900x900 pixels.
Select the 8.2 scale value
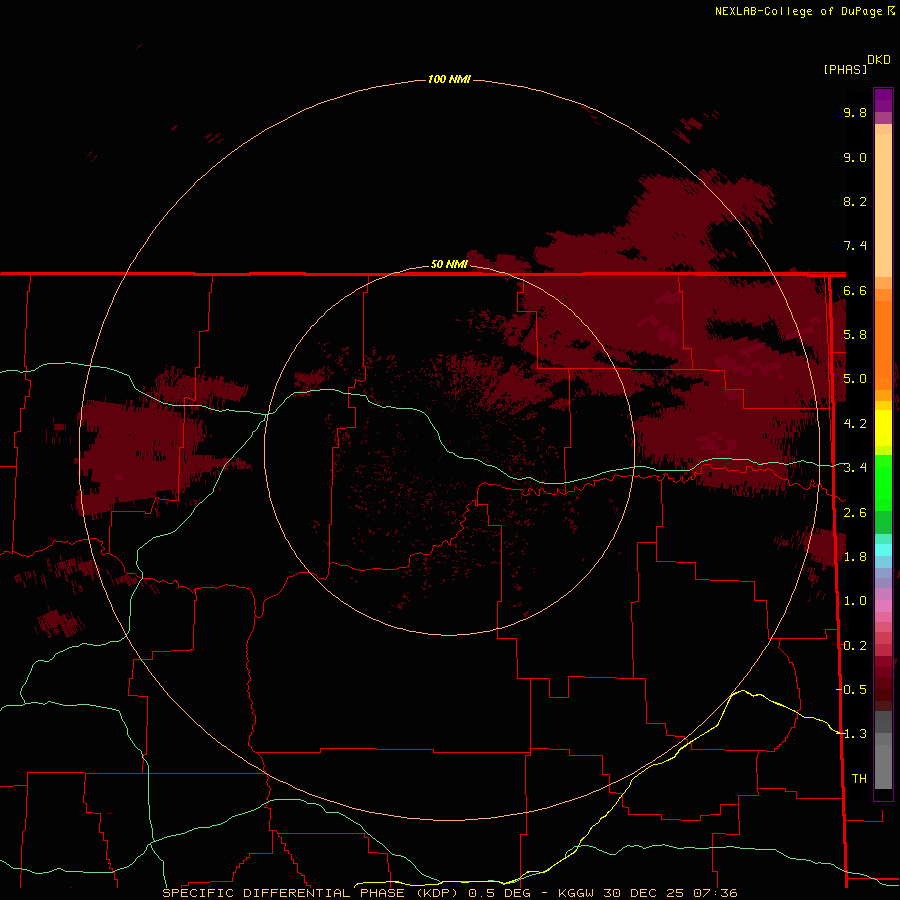pos(855,201)
